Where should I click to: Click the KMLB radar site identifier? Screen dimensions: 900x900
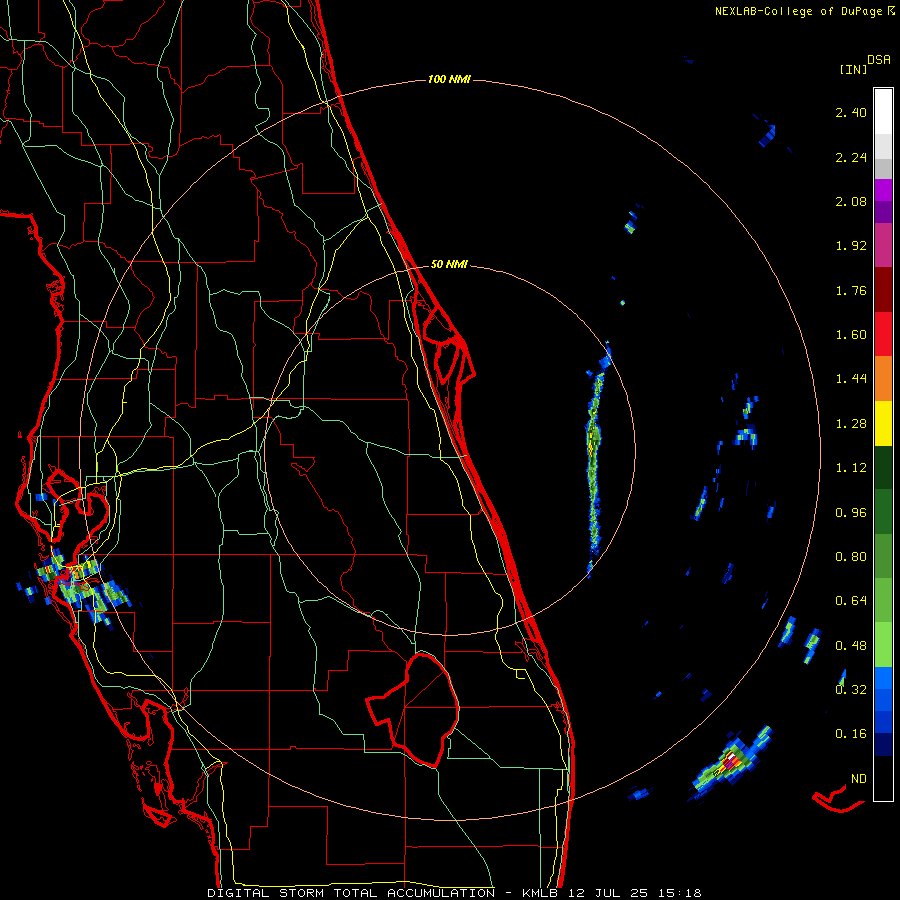click(542, 893)
